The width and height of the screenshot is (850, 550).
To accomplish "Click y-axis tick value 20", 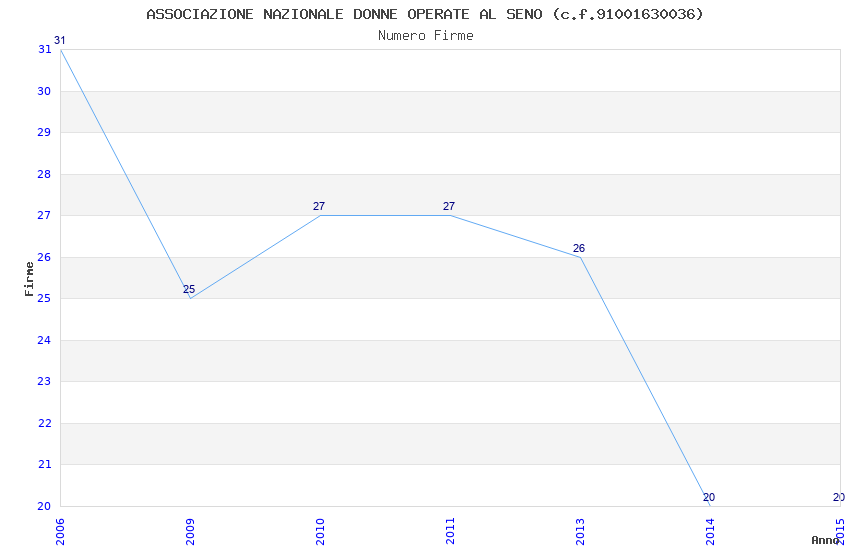I will tap(44, 506).
